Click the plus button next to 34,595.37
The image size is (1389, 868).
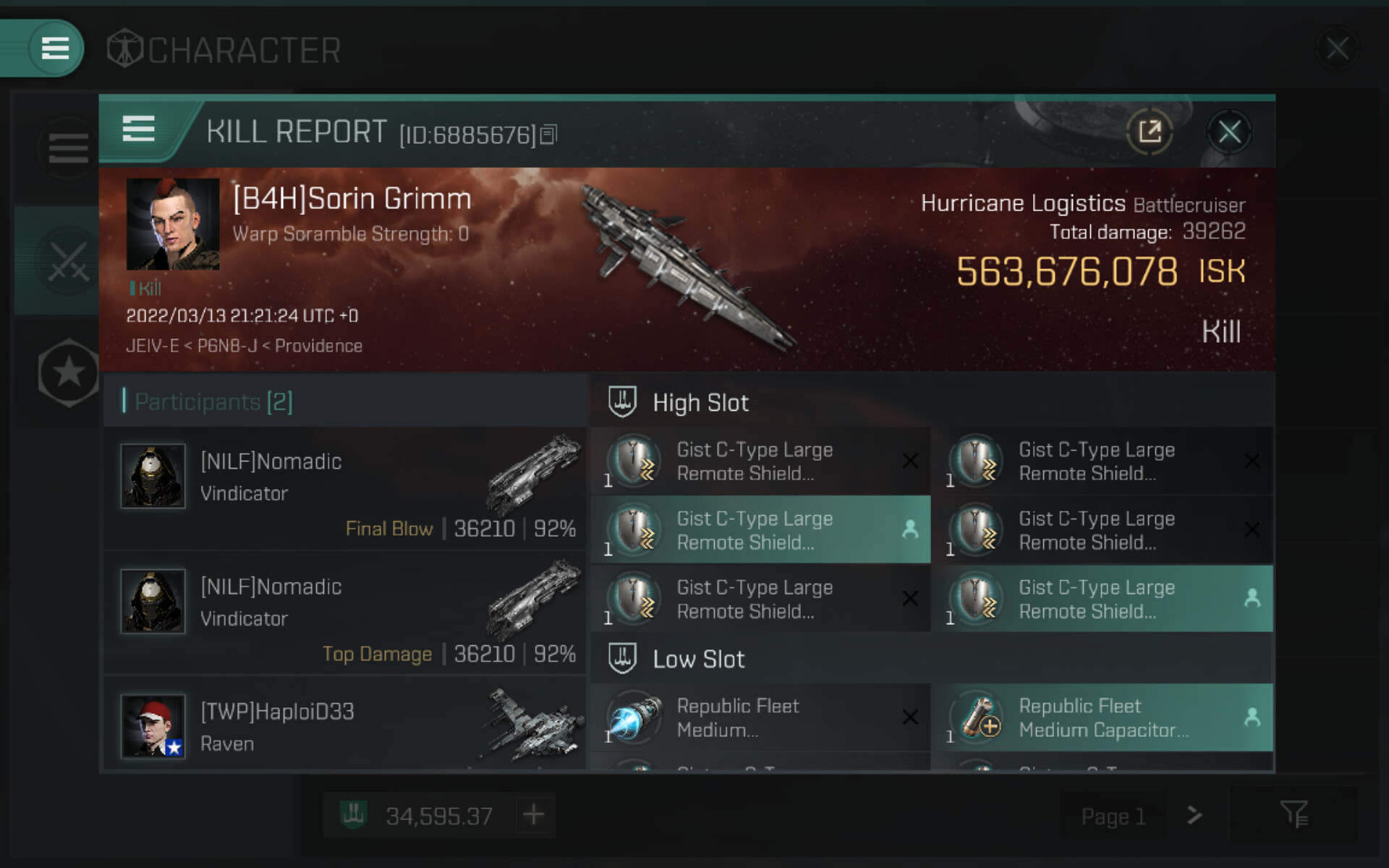(x=534, y=815)
